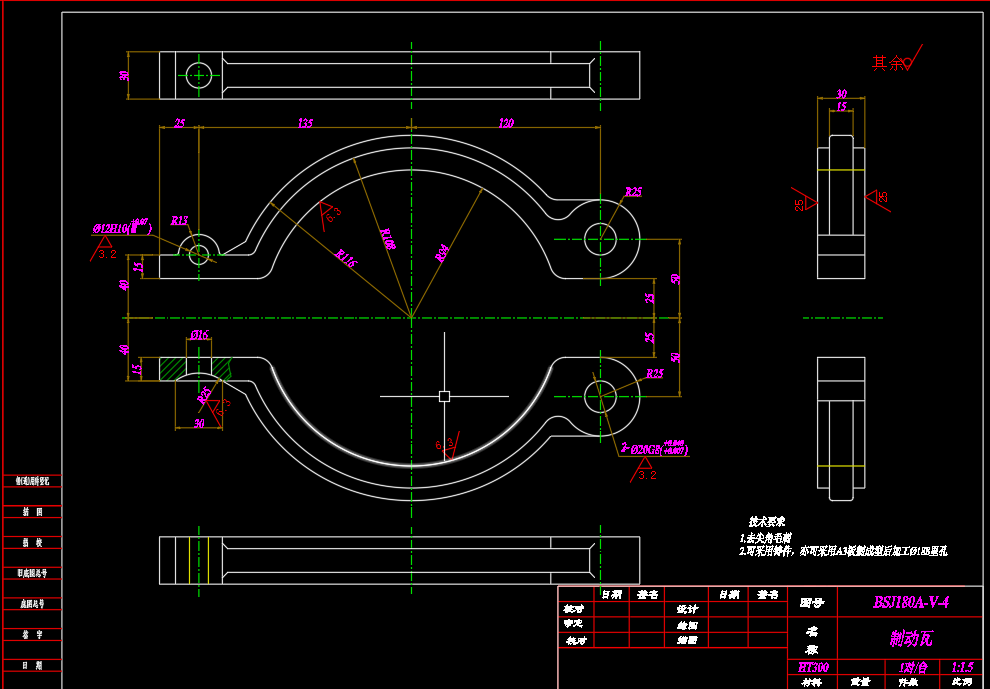Image resolution: width=990 pixels, height=689 pixels.
Task: Click the 30 height dimension of the top strip view
Action: (124, 75)
